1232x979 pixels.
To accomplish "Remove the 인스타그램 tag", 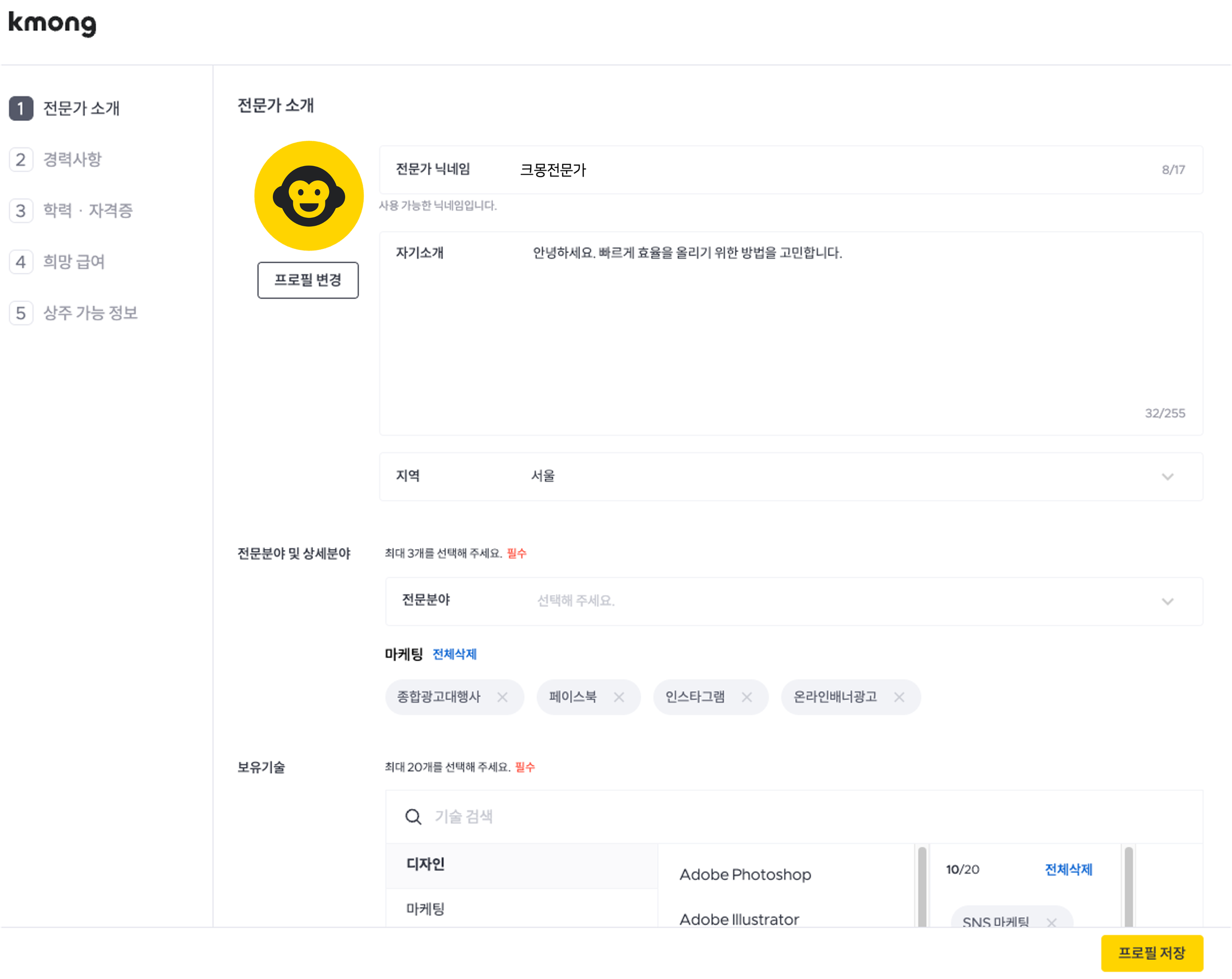I will (747, 697).
